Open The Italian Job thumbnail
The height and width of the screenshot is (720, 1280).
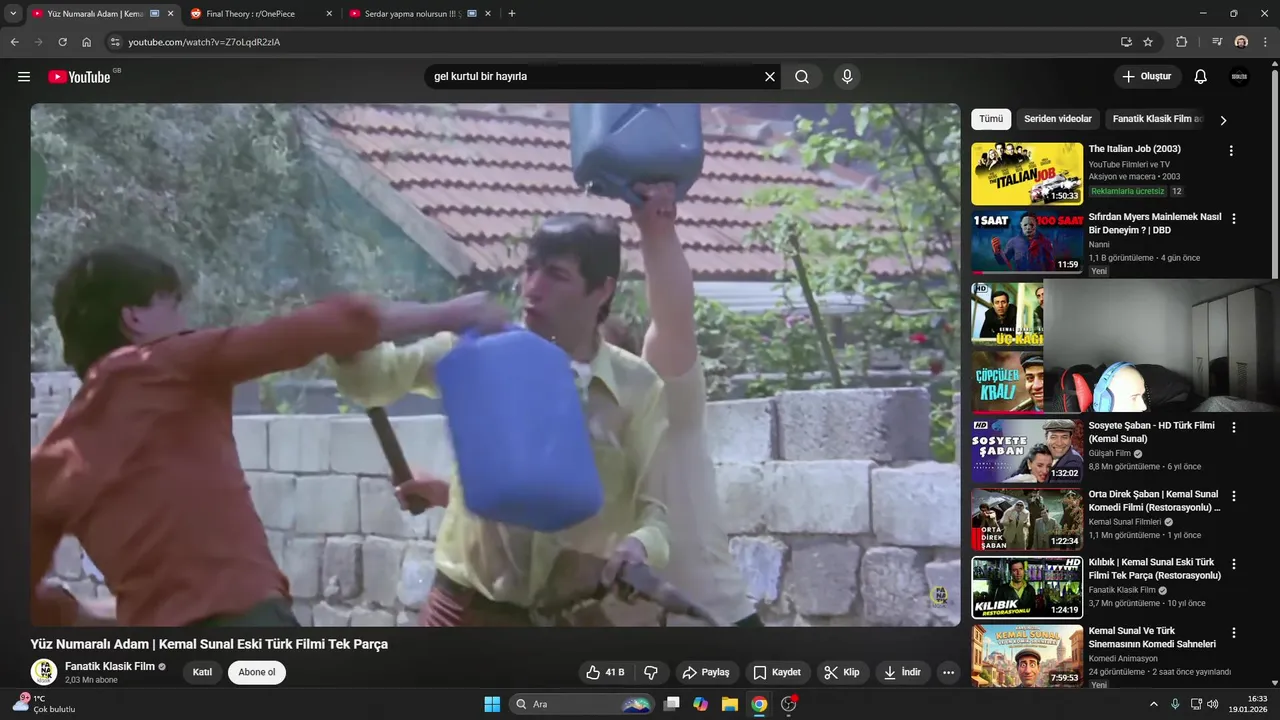pyautogui.click(x=1027, y=174)
